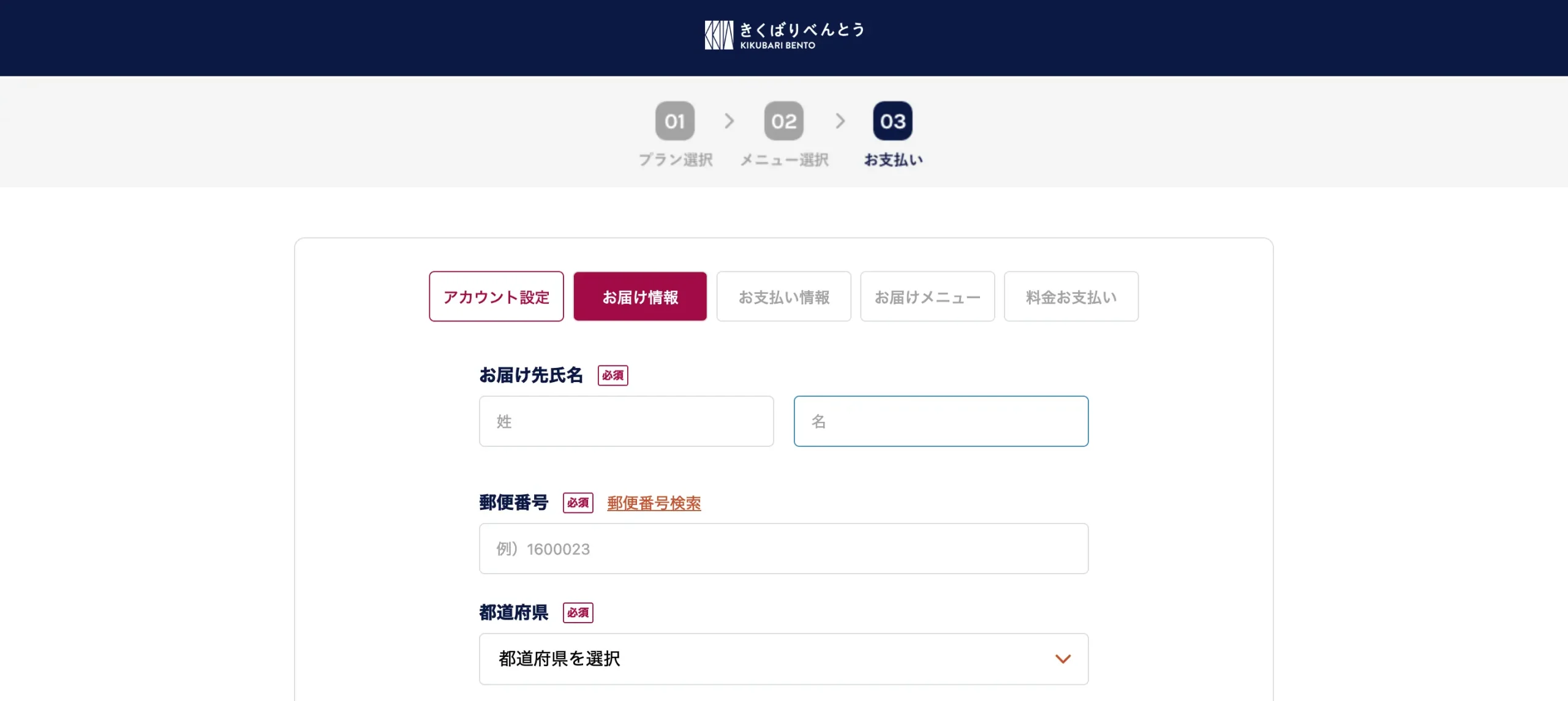Screen dimensions: 1568x701
Task: Click the 必須 badge beside 都道府県
Action: click(578, 613)
